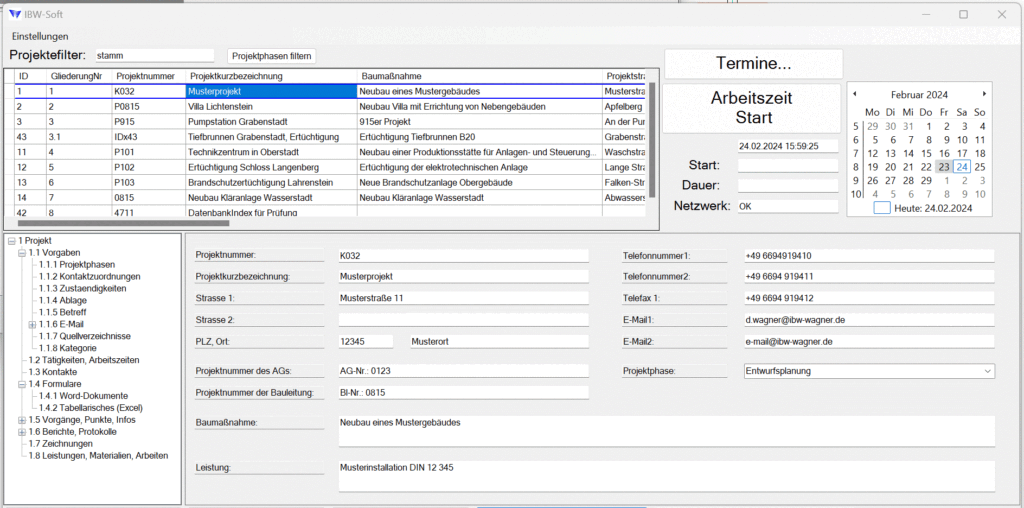This screenshot has height=508, width=1024.
Task: Select 1.1.2 Kontaktzuordnungen in tree
Action: (89, 276)
